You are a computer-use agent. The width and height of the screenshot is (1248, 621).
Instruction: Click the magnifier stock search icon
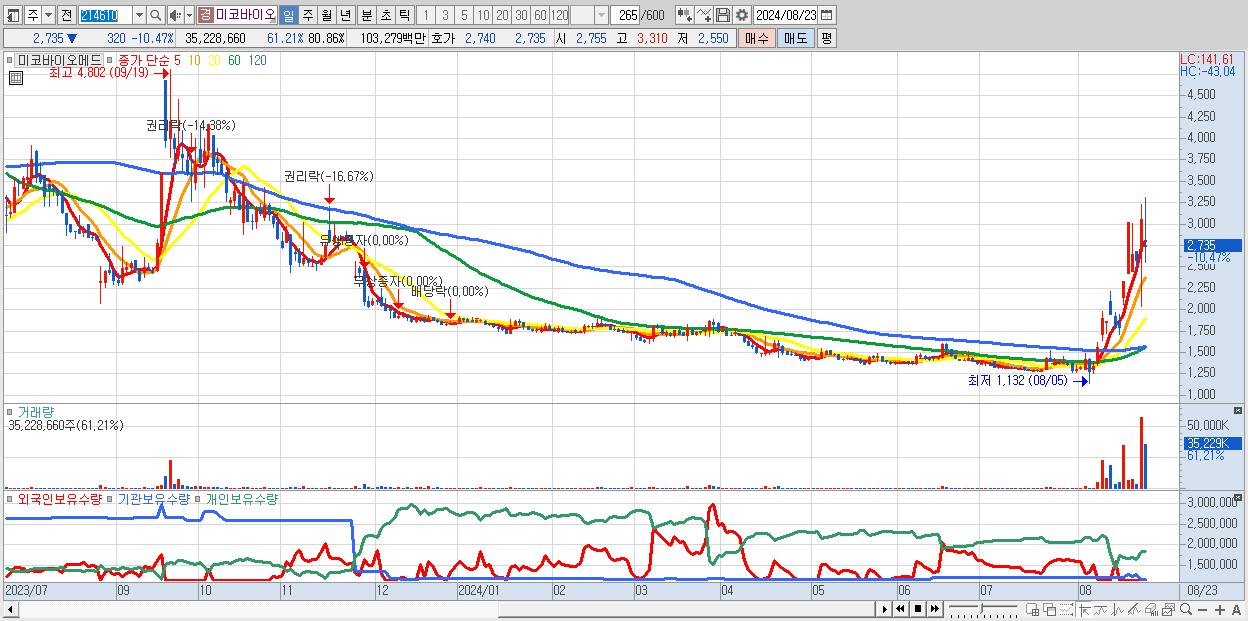pos(155,16)
